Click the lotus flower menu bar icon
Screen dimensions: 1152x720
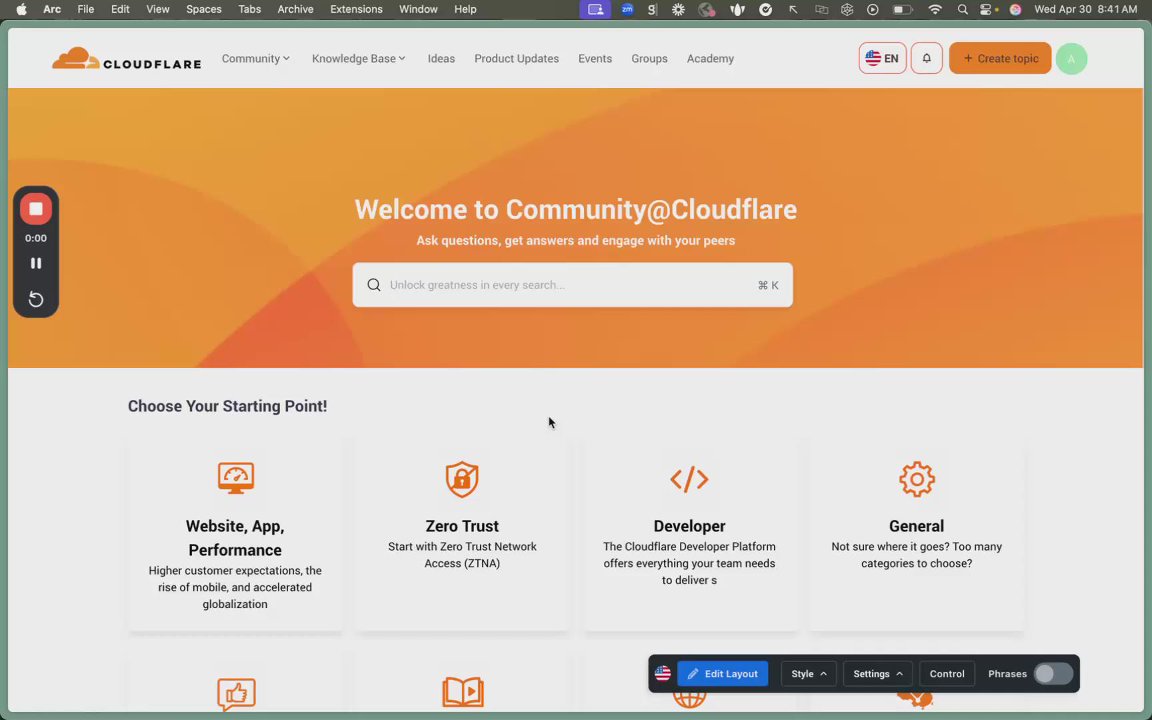(737, 10)
